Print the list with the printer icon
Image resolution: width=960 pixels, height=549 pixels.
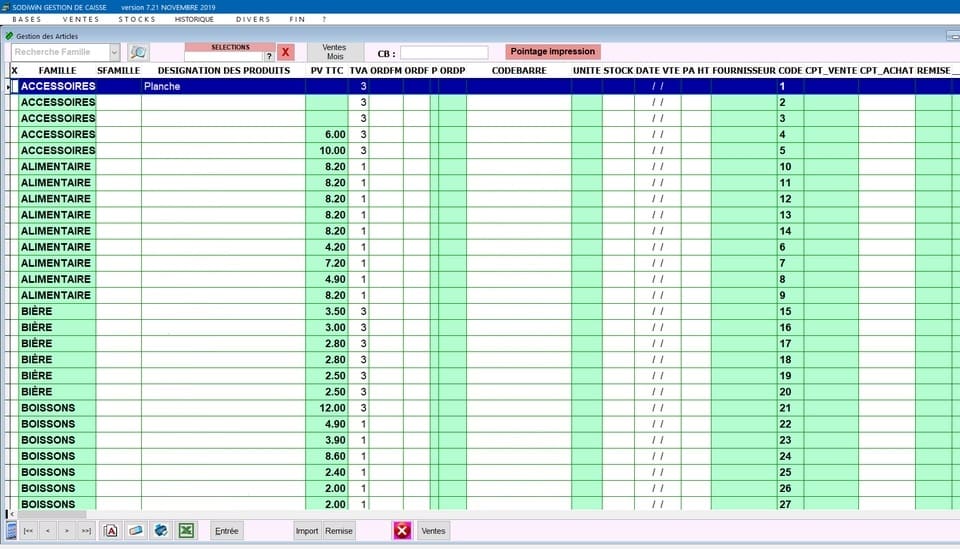tap(161, 531)
